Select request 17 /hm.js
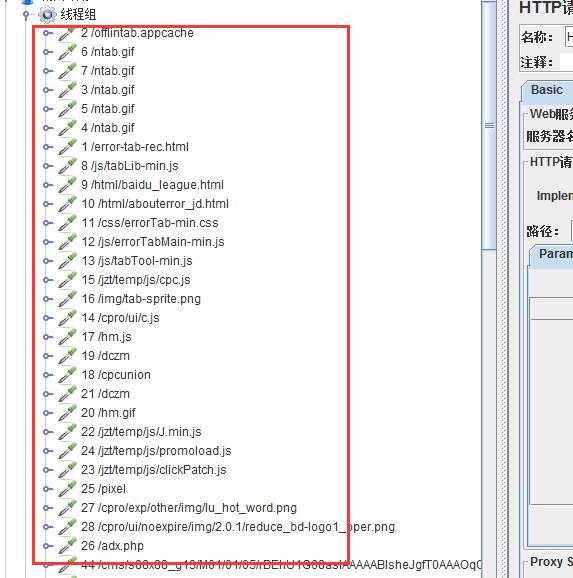Image resolution: width=573 pixels, height=578 pixels. 106,337
